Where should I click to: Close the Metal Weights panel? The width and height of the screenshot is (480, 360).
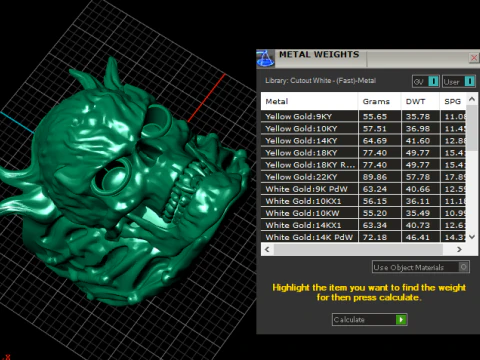tap(474, 58)
